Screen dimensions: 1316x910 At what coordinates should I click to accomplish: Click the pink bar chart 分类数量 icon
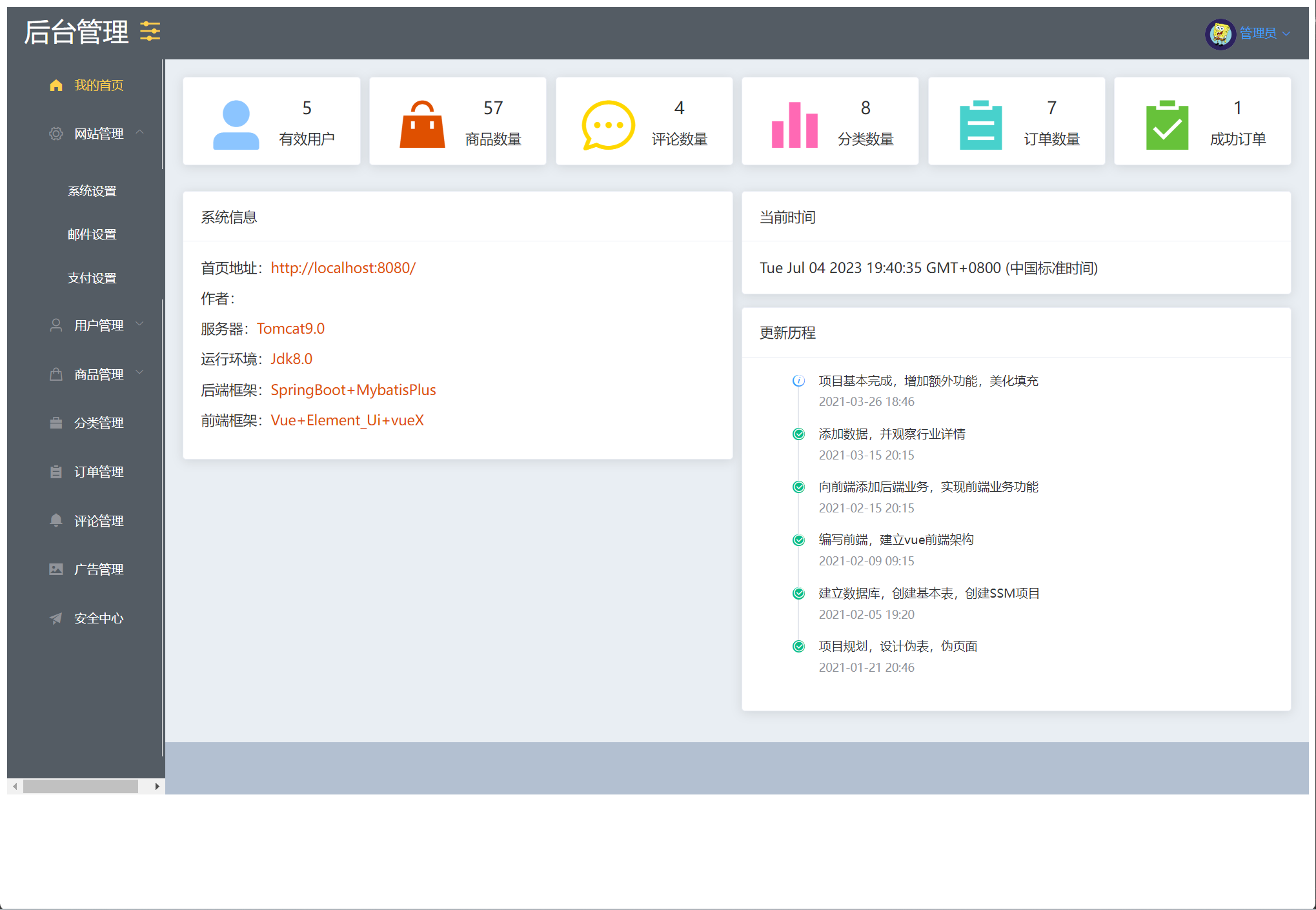[x=795, y=124]
